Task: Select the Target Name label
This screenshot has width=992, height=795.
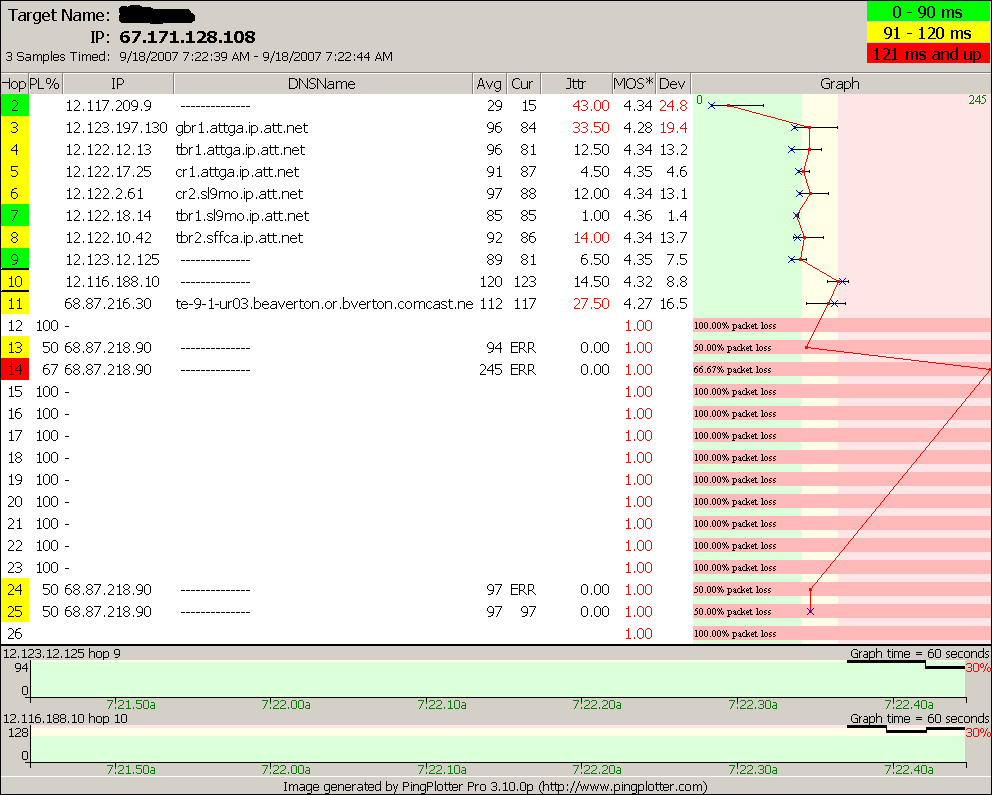Action: coord(58,15)
